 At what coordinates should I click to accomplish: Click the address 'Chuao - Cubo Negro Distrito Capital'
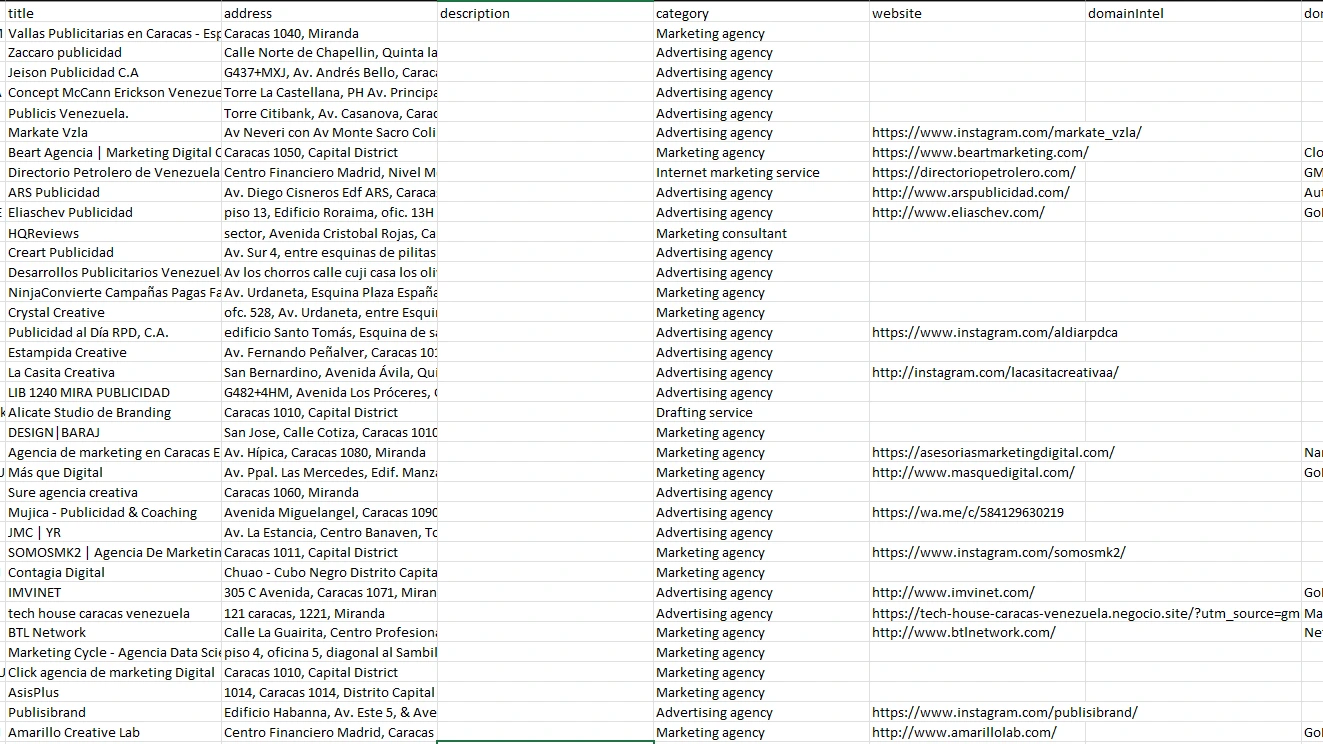point(329,573)
